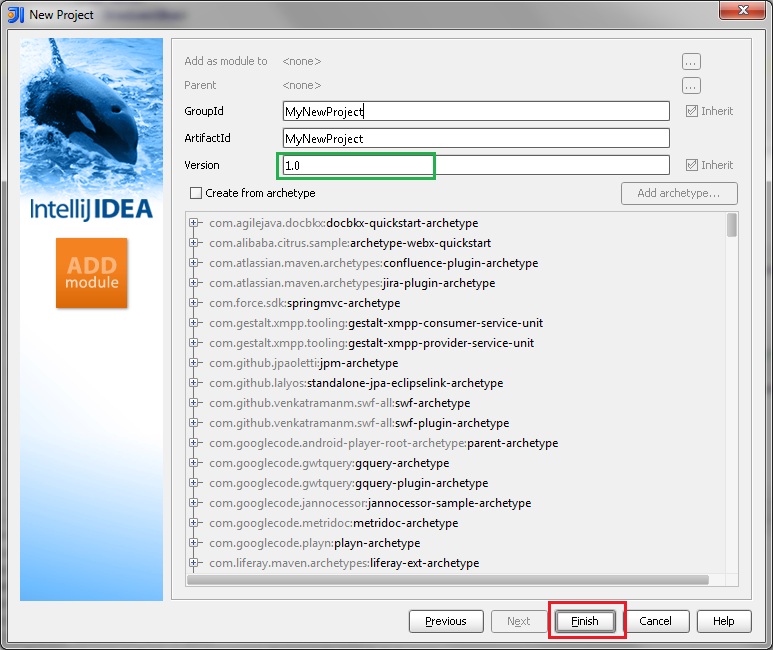This screenshot has width=773, height=650.
Task: Focus the GroupId input field
Action: (476, 111)
